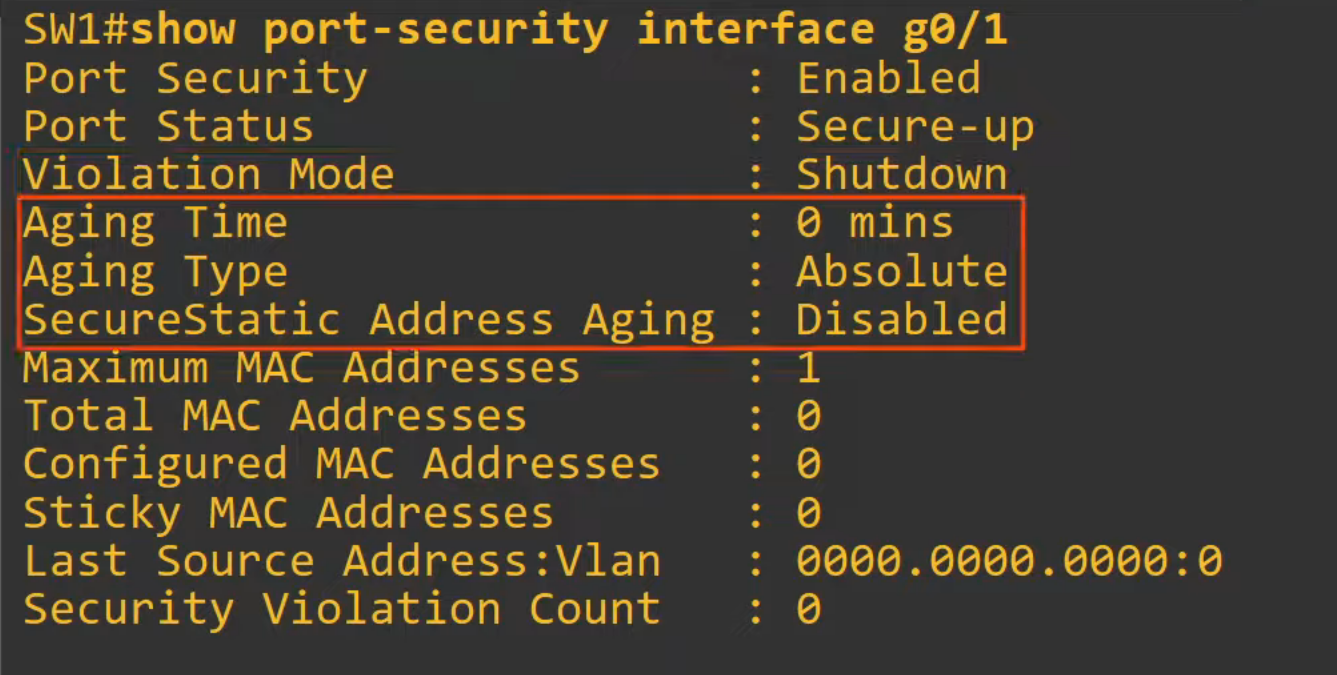
Task: Click the Maximum MAC Addresses value '1'
Action: click(808, 368)
